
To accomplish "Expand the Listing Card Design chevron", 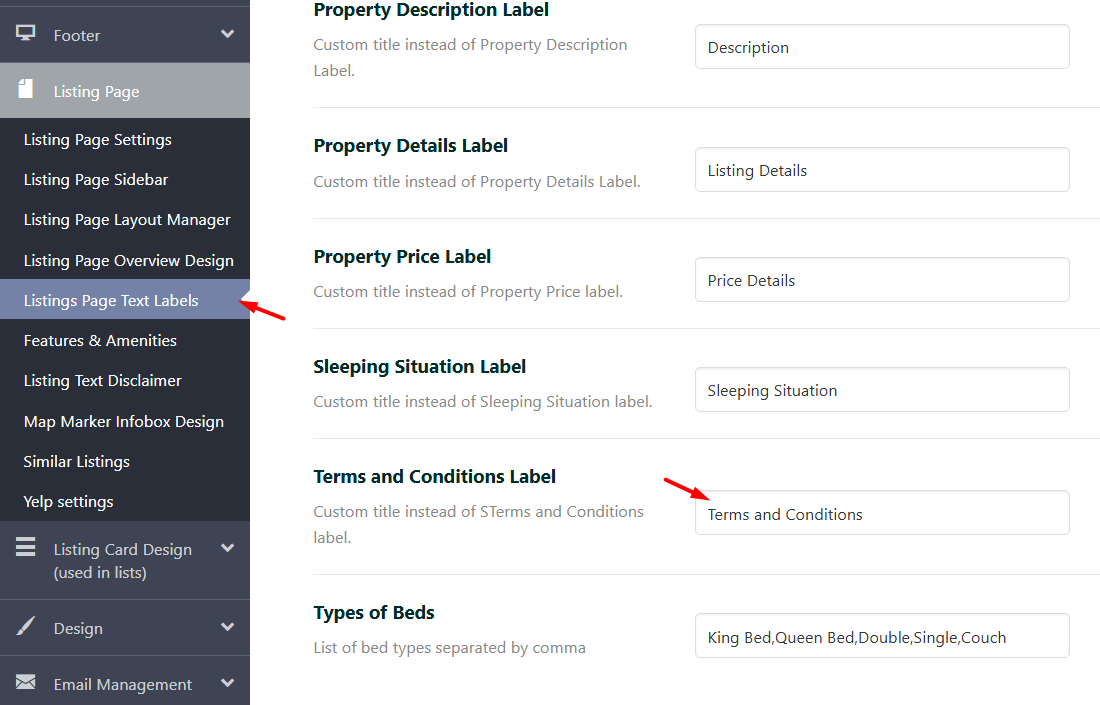I will click(227, 548).
